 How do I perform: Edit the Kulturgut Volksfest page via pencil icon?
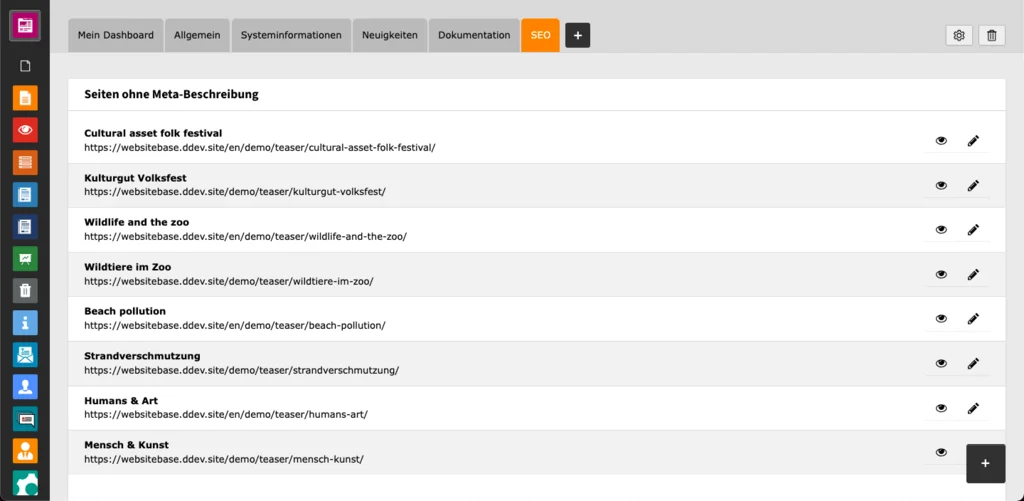(973, 186)
